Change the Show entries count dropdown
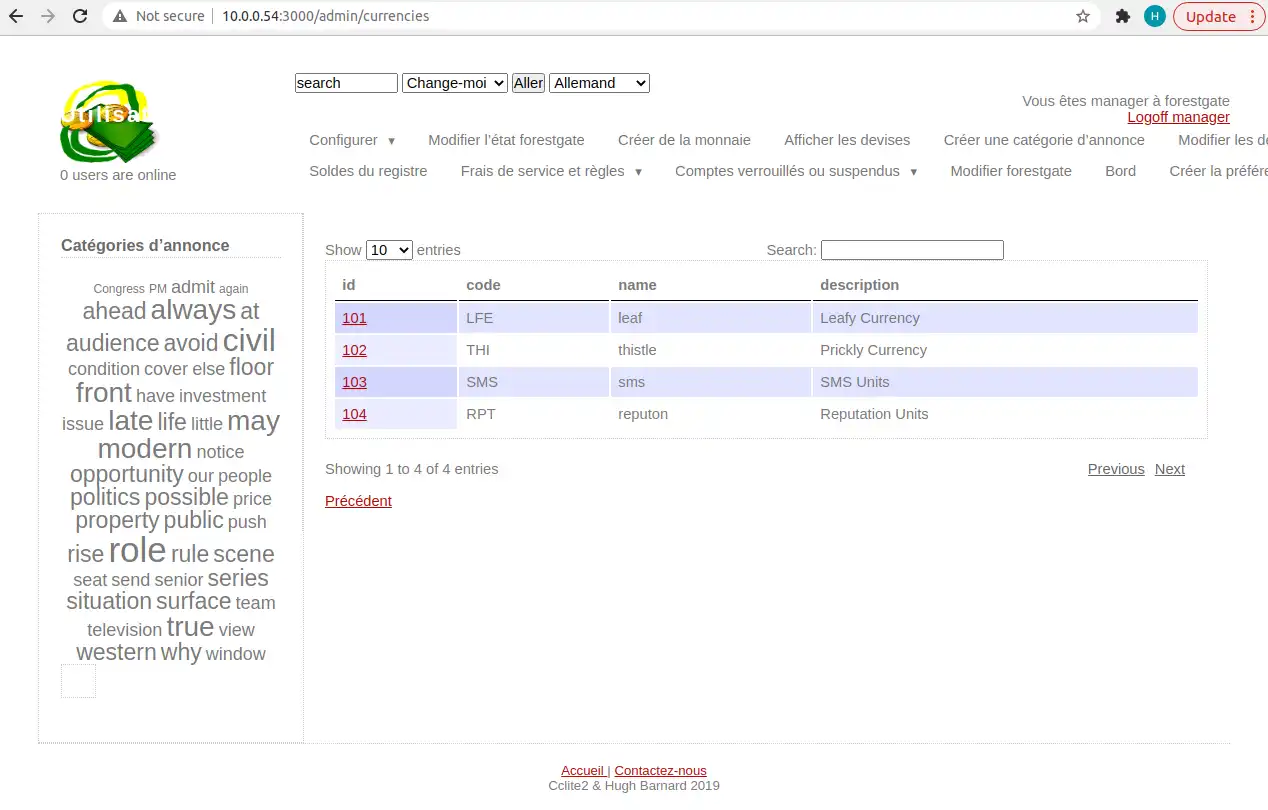This screenshot has width=1268, height=810. pos(389,250)
